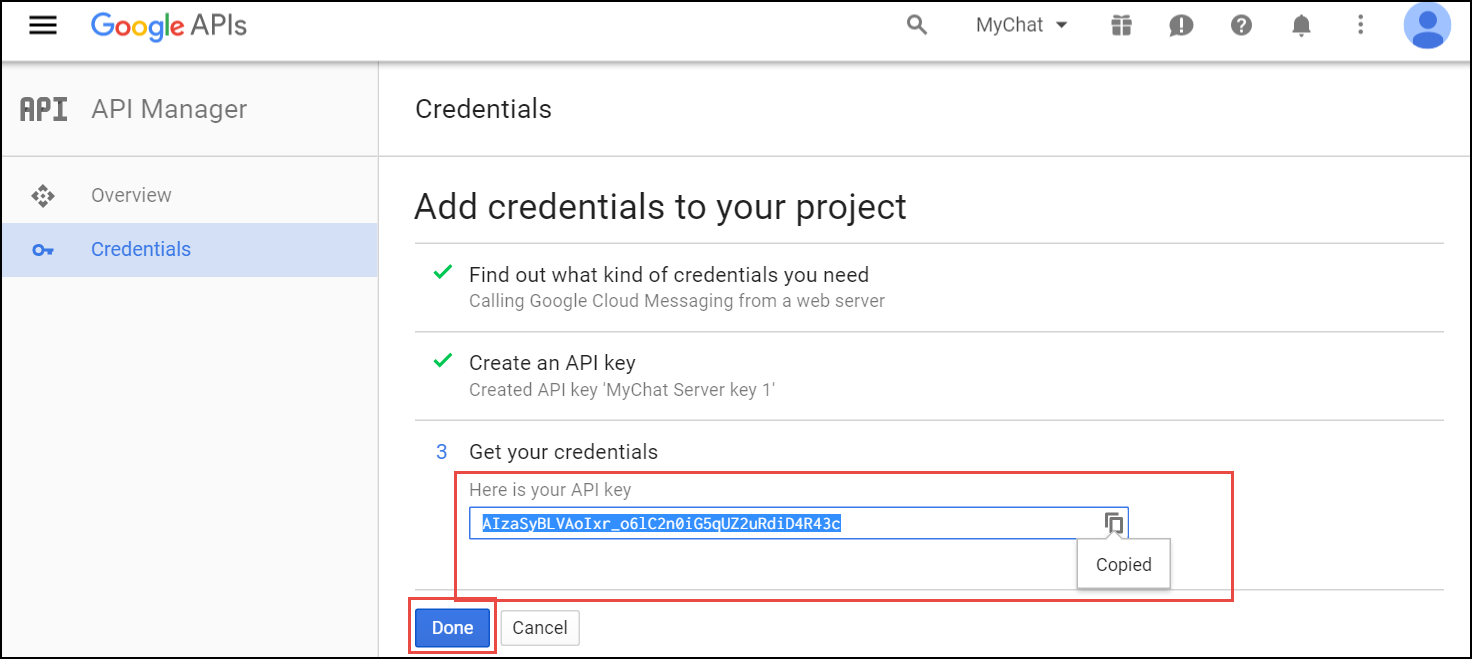Screen dimensions: 1472x659
Task: Switch to the Credentials sidebar section
Action: point(140,248)
